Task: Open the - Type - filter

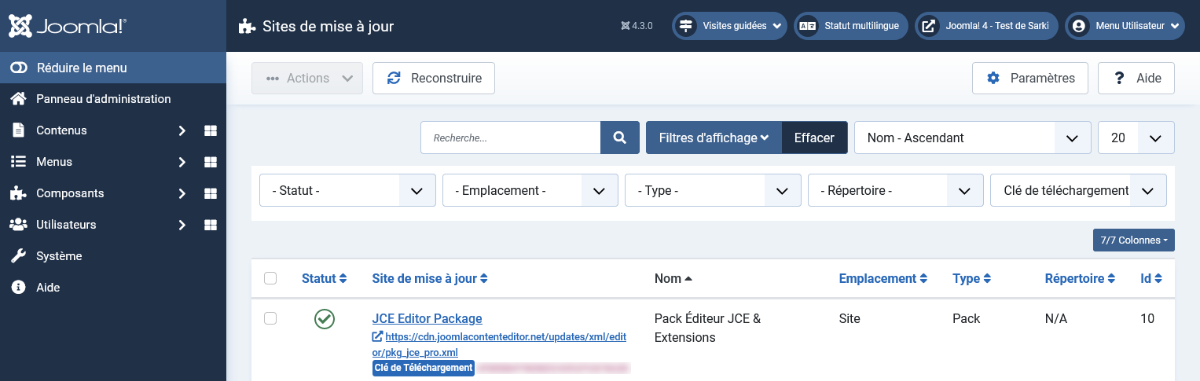Action: 713,190
